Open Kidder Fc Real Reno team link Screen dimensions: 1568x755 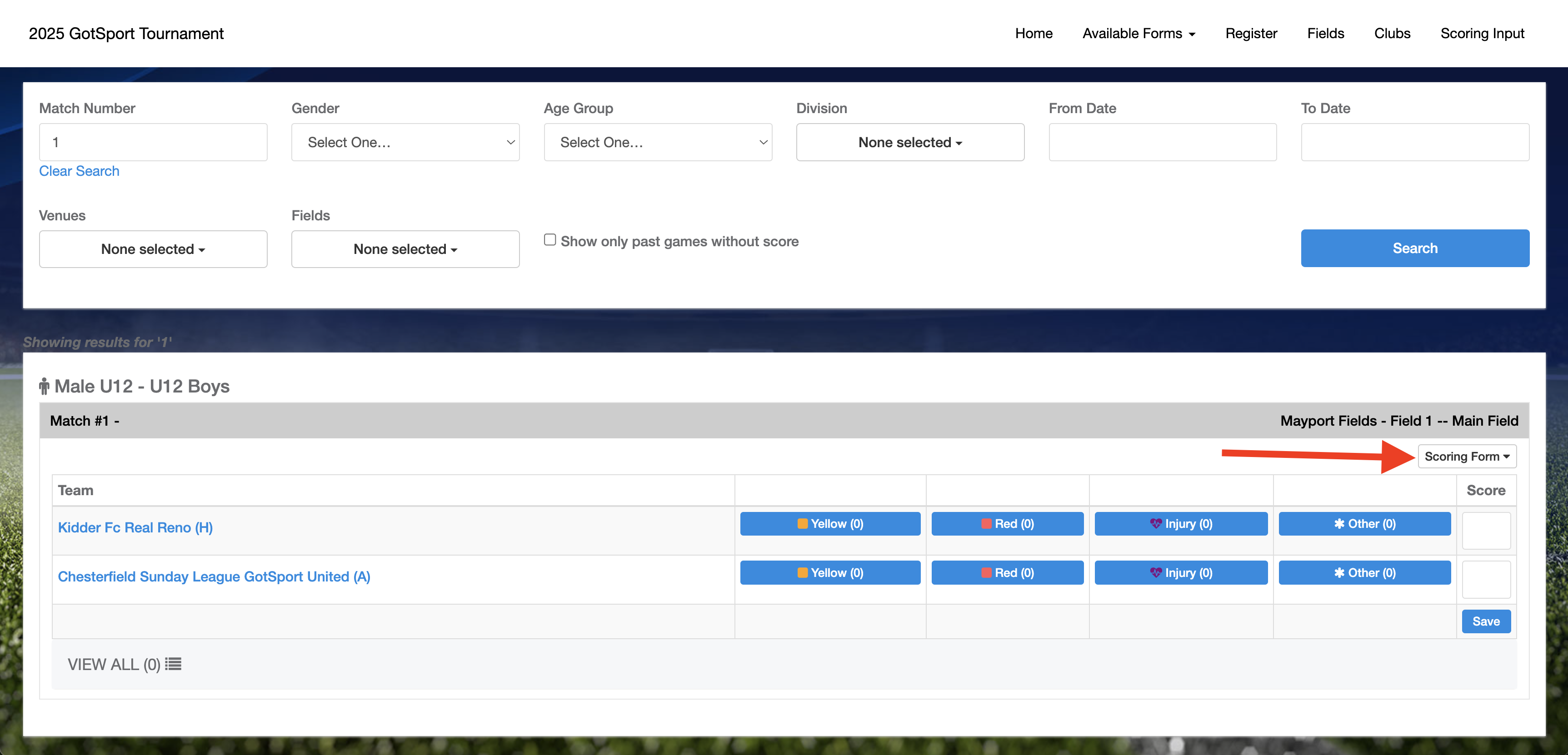(135, 527)
